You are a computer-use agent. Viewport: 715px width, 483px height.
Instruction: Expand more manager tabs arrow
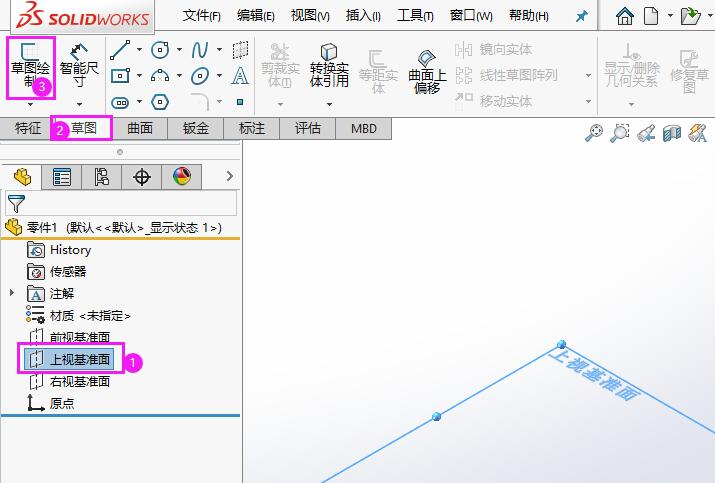point(229,176)
